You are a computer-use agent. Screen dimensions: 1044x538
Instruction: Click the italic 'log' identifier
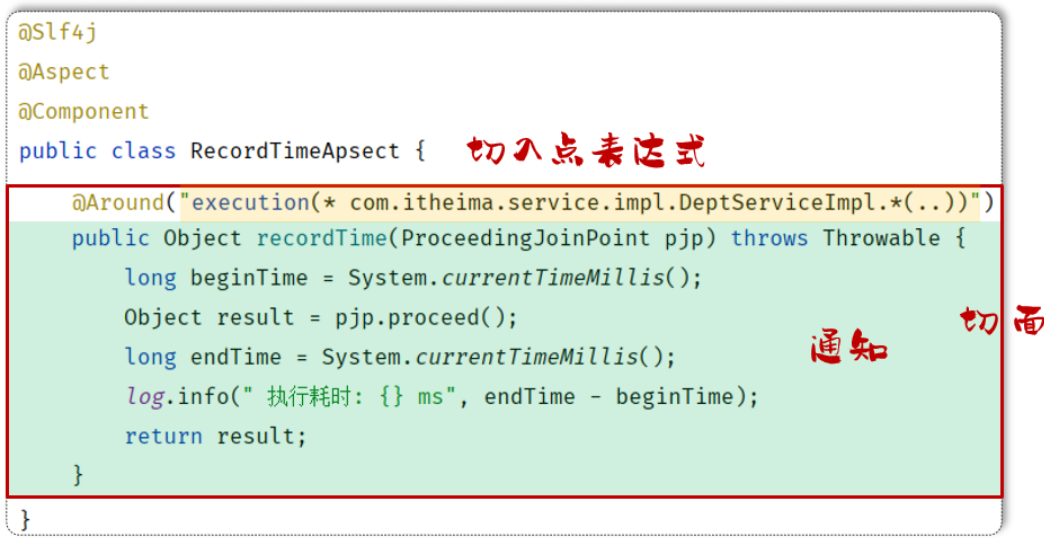point(144,398)
